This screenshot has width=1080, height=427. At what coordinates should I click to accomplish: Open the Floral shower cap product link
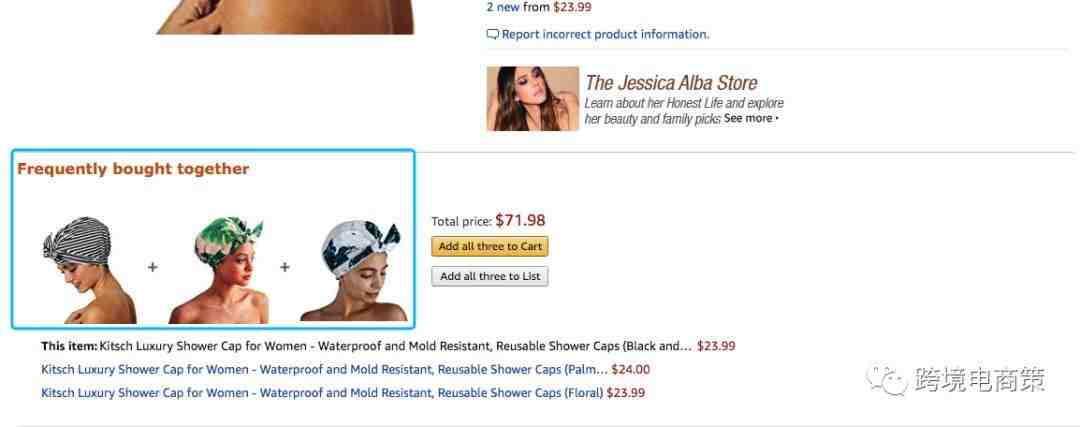(x=322, y=393)
